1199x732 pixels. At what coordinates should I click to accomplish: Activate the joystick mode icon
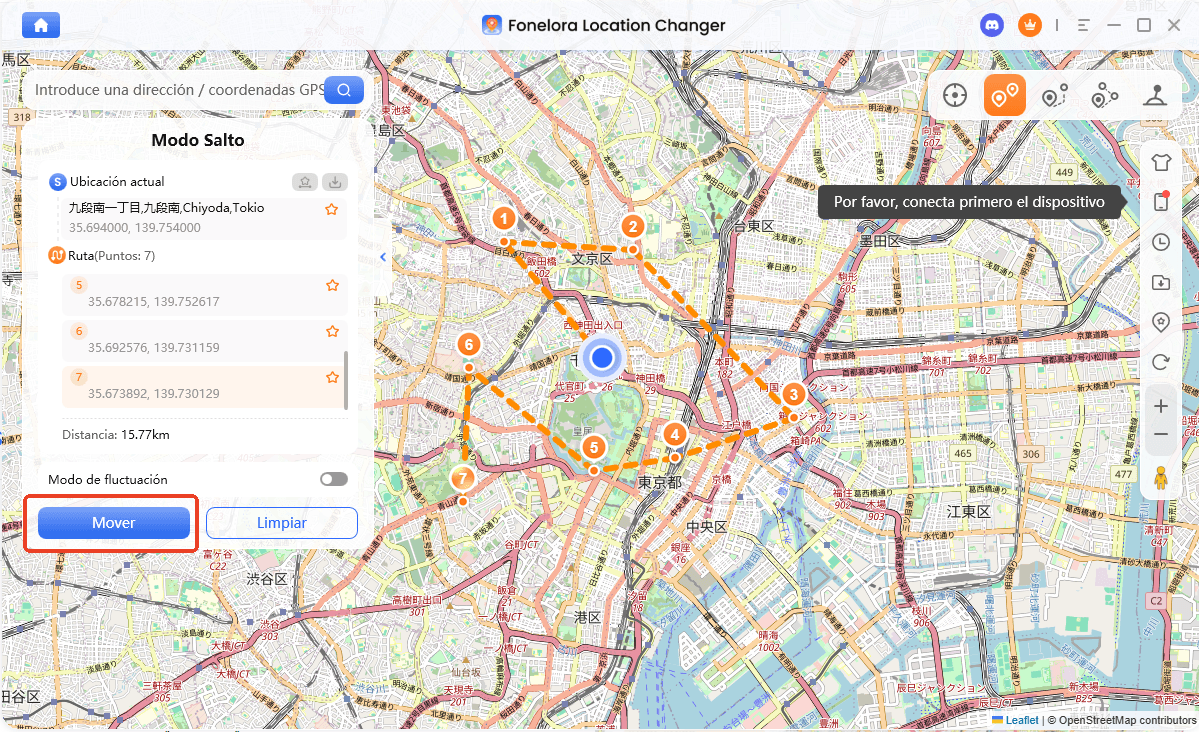click(1155, 96)
